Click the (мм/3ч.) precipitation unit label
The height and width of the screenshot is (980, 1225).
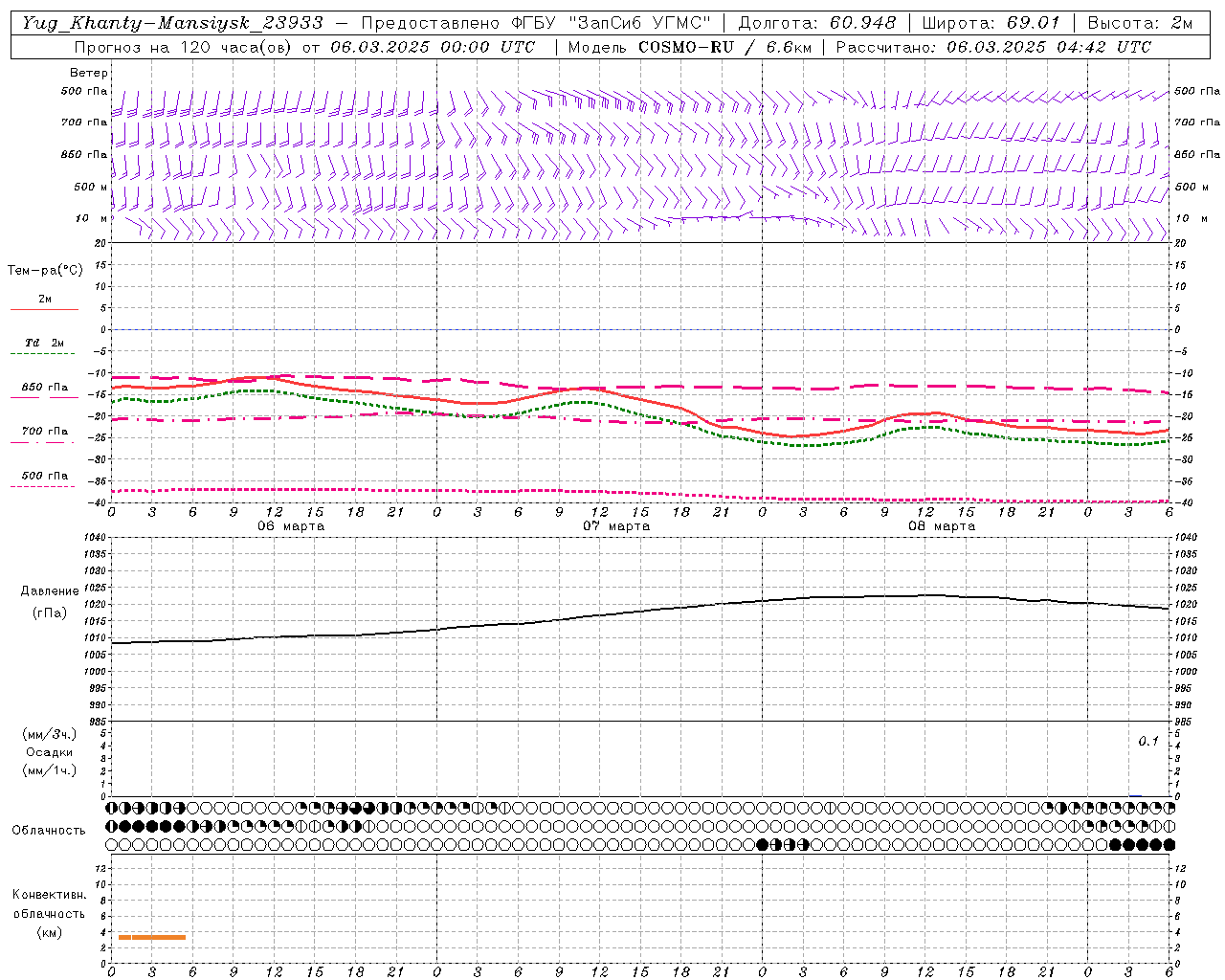50,735
